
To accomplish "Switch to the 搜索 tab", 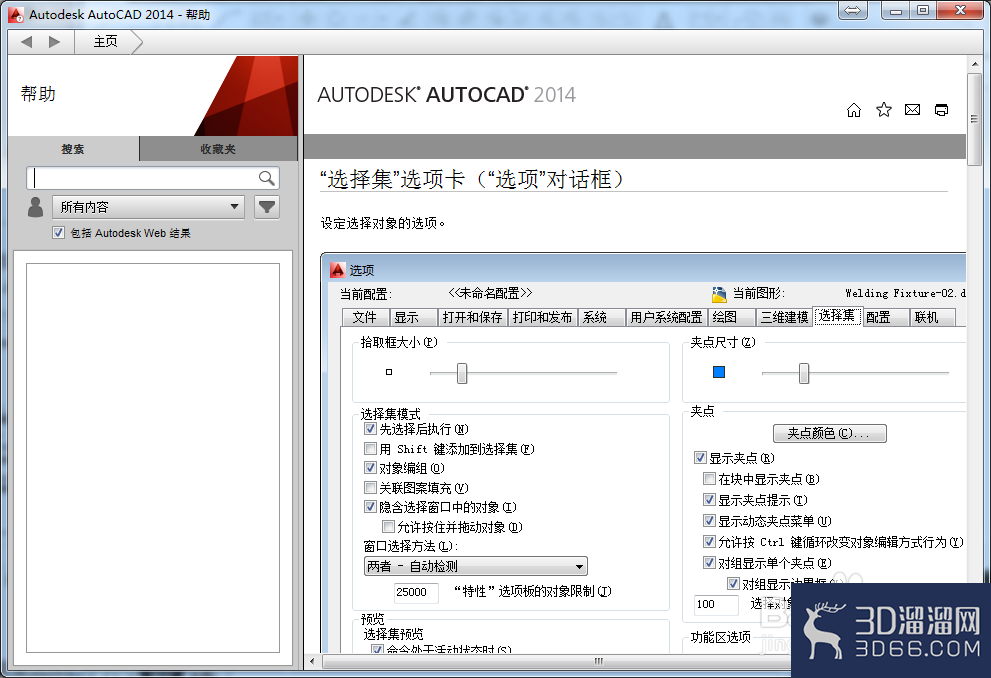I will coord(73,149).
